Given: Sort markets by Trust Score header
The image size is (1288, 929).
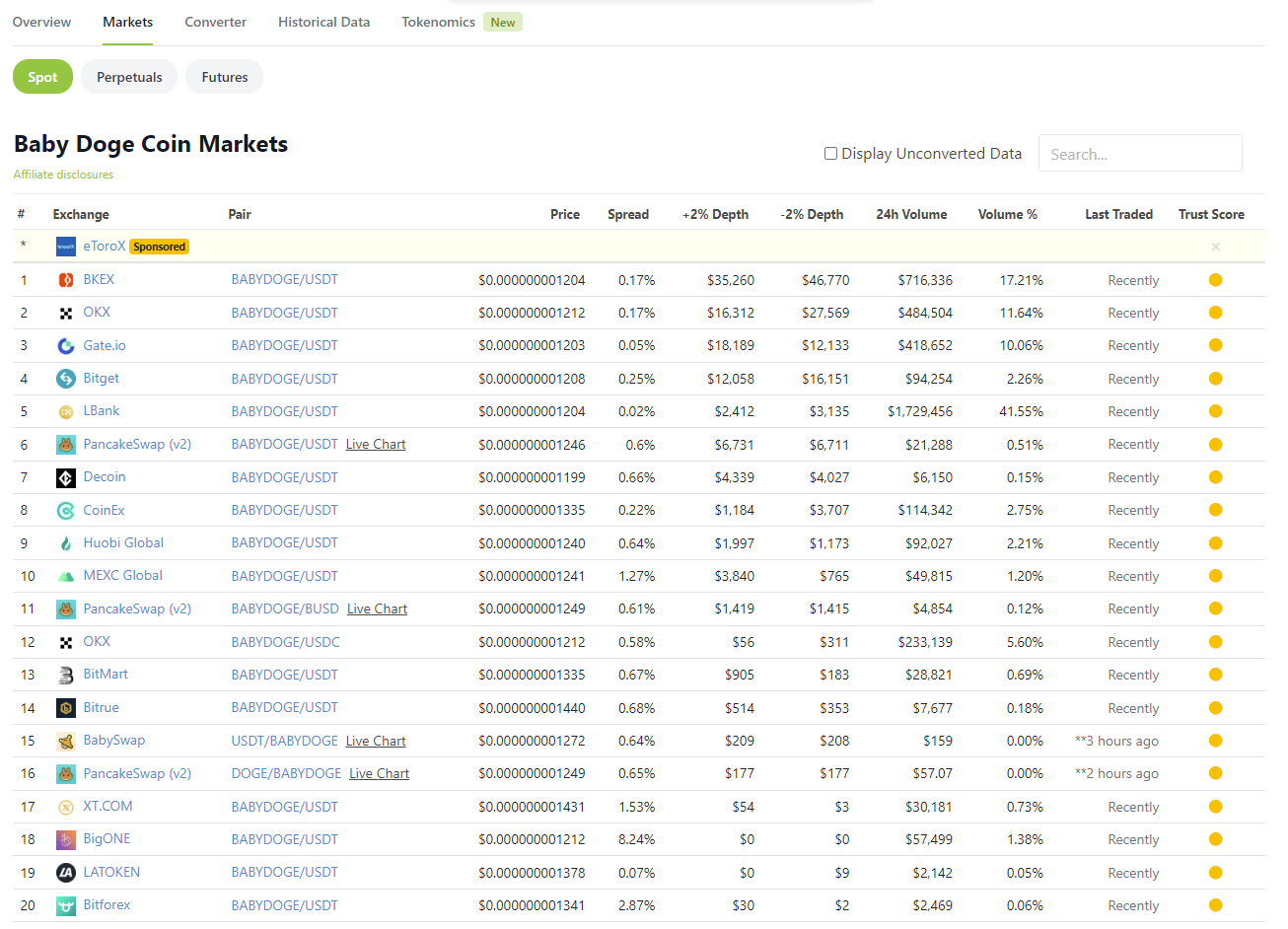Looking at the screenshot, I should tap(1211, 214).
